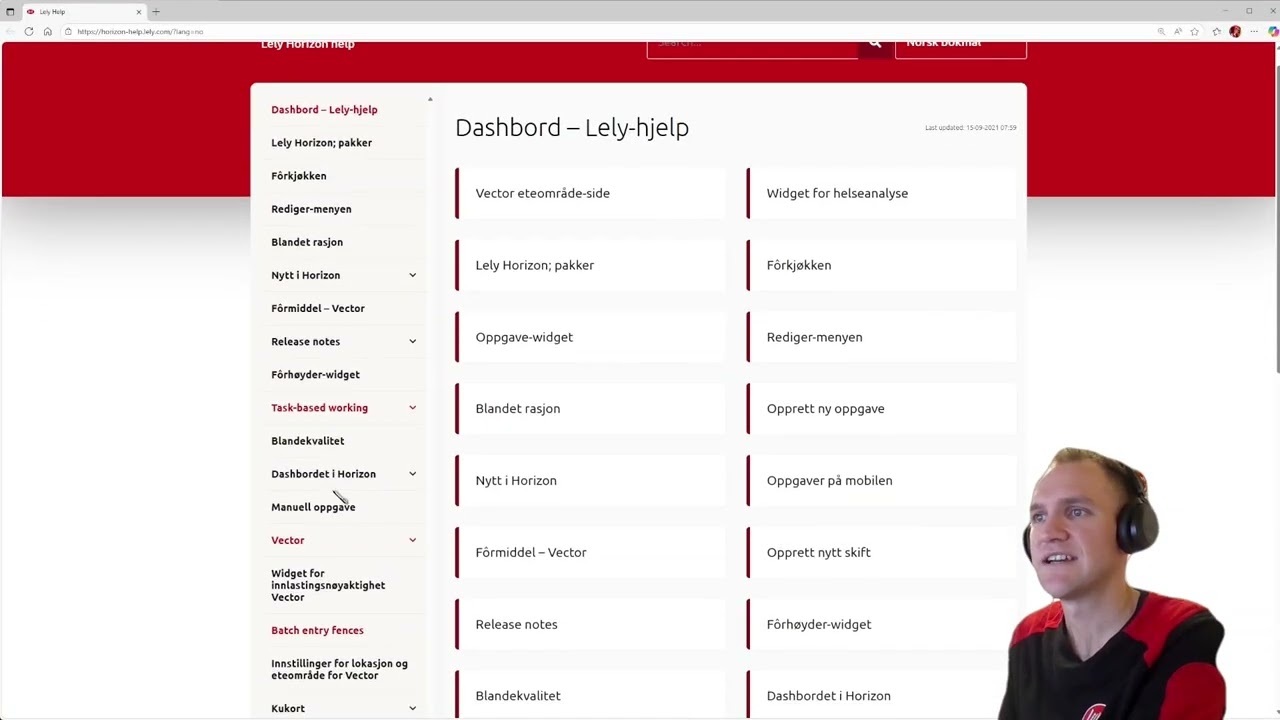The width and height of the screenshot is (1280, 720).
Task: Open Fôrhøyder-widget in the sidebar
Action: coord(315,374)
